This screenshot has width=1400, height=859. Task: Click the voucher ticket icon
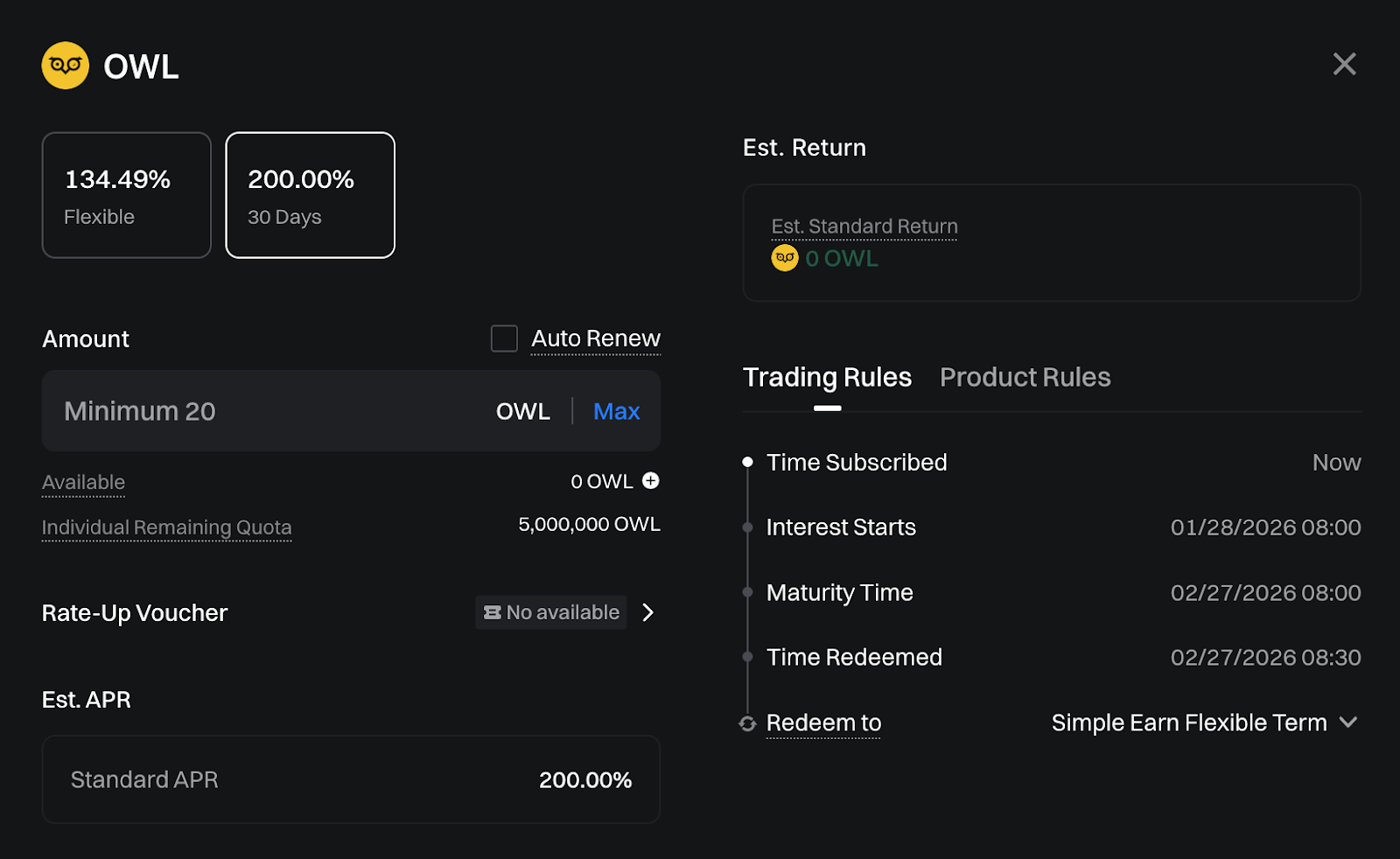[493, 613]
